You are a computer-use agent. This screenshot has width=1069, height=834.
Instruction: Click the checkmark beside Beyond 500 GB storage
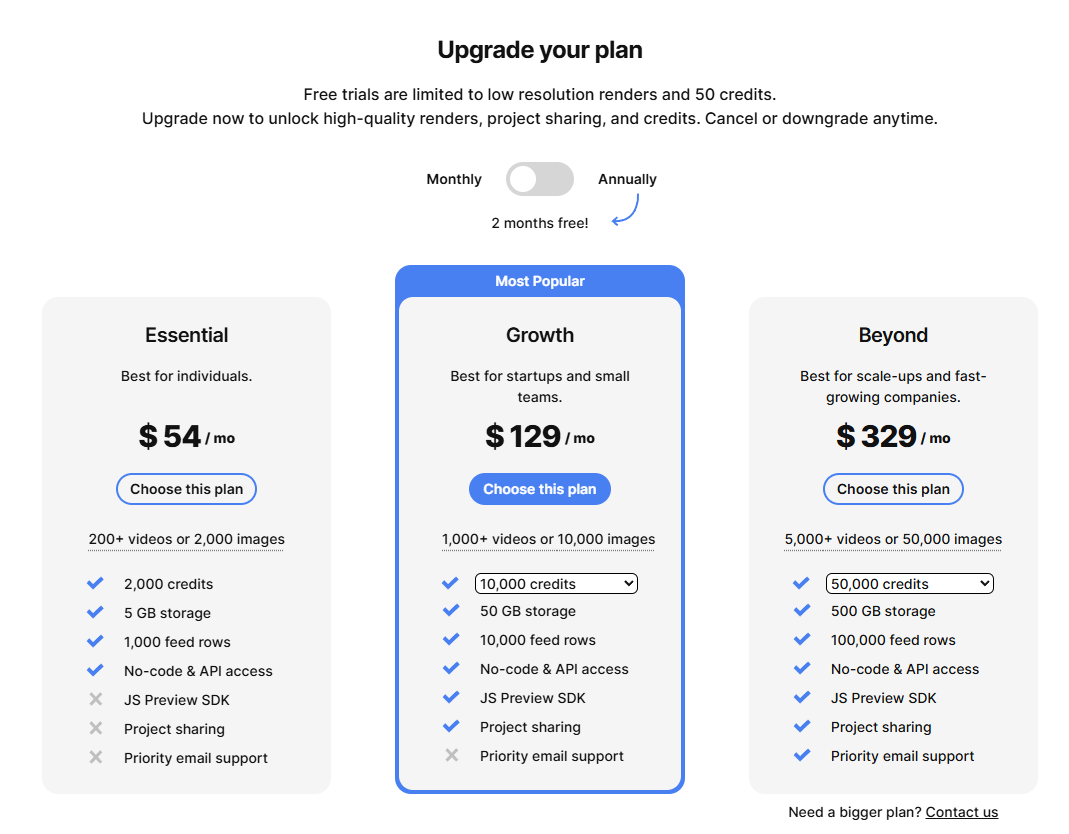pos(802,611)
